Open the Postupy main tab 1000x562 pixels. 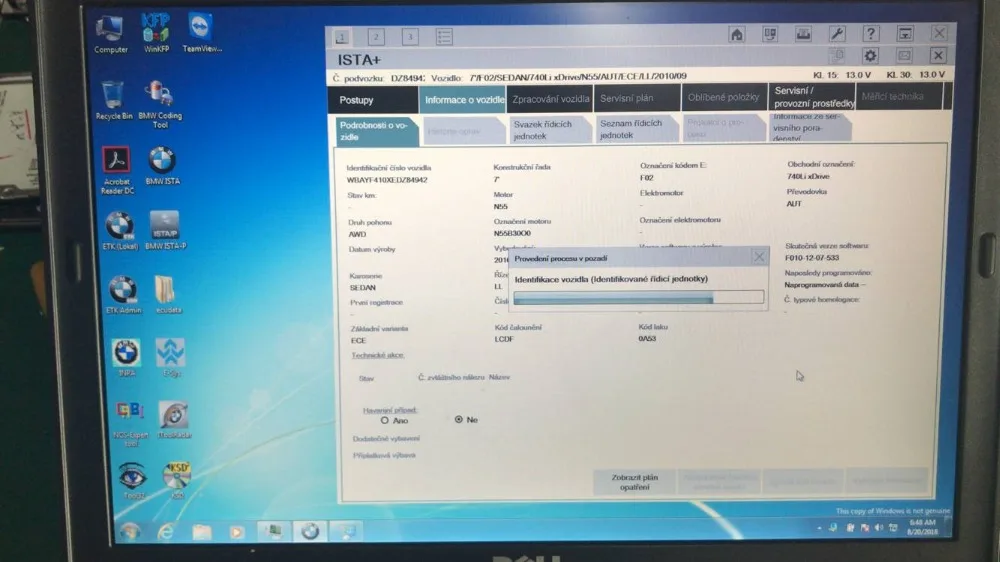coord(373,100)
